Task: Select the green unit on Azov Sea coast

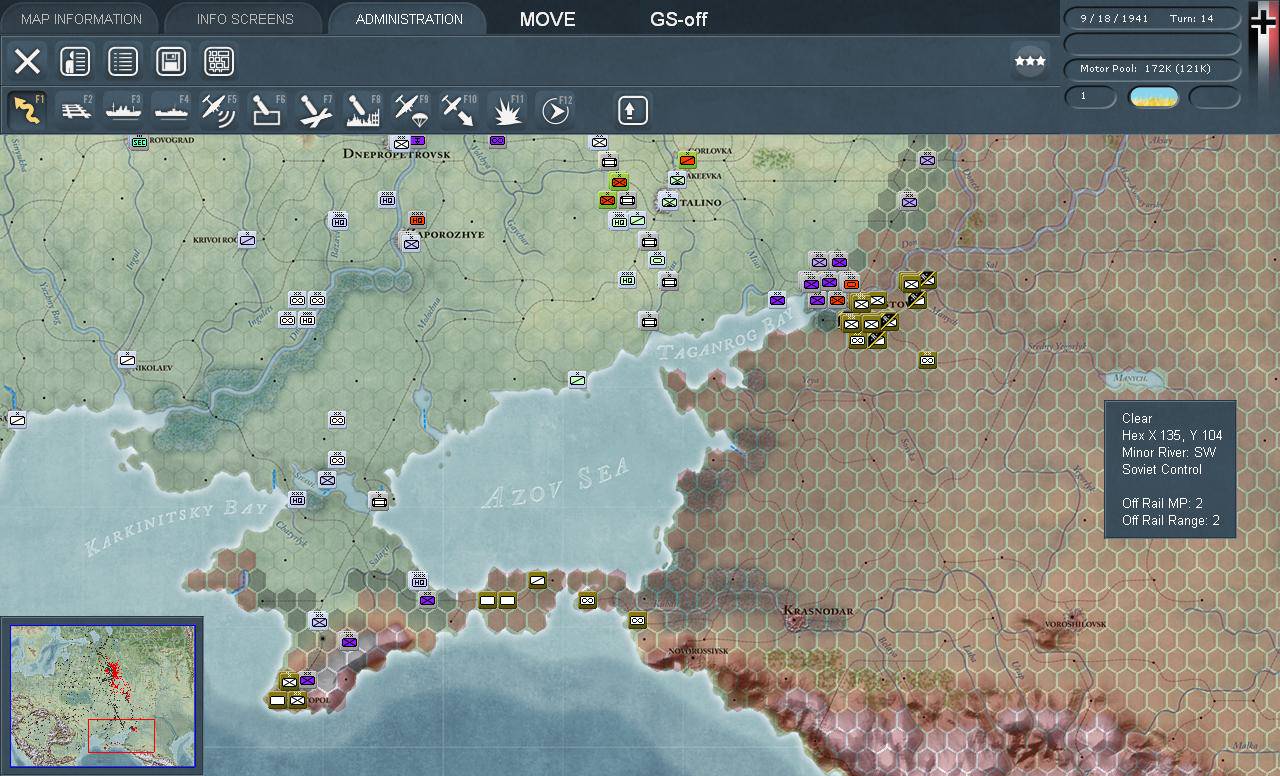Action: coord(577,379)
